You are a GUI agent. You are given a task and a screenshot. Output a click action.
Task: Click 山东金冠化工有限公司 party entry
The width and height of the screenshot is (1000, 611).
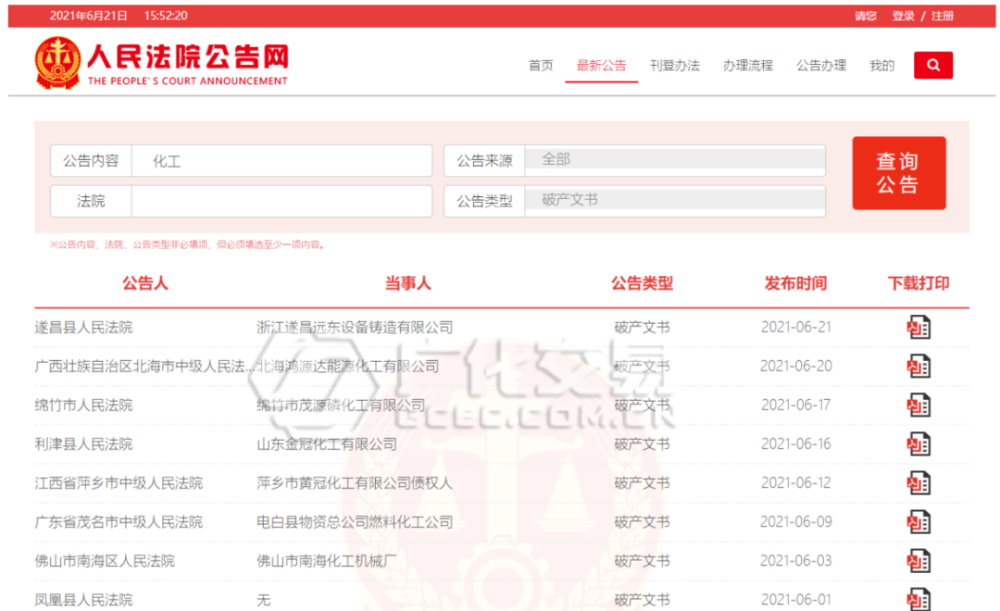[x=327, y=444]
